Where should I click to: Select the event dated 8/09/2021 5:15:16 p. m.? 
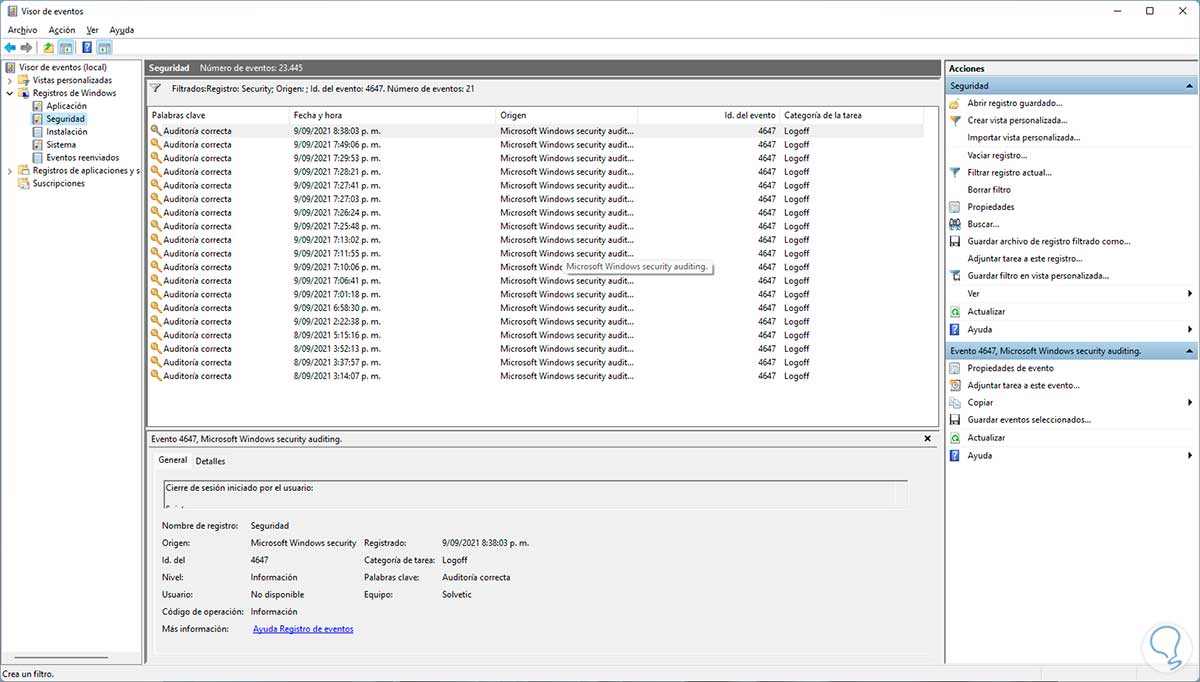535,335
